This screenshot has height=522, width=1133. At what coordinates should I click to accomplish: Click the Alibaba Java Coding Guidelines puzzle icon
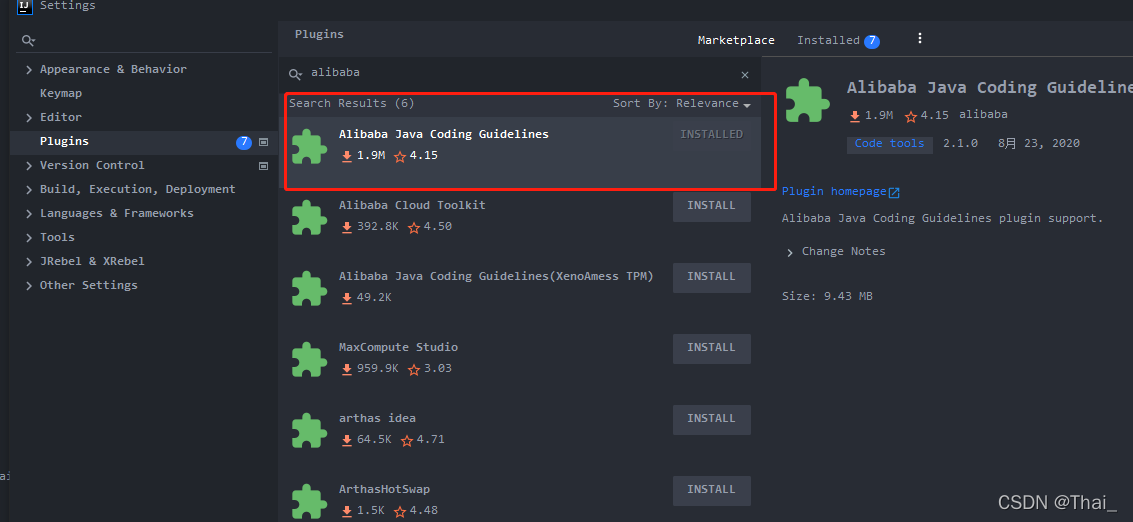(x=310, y=147)
